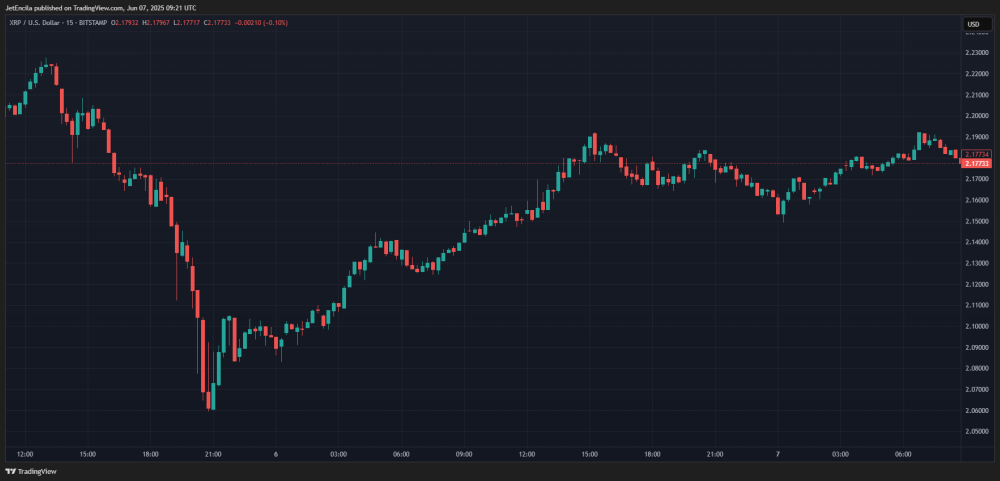Select the date marker 6 on the time axis

(x=275, y=454)
